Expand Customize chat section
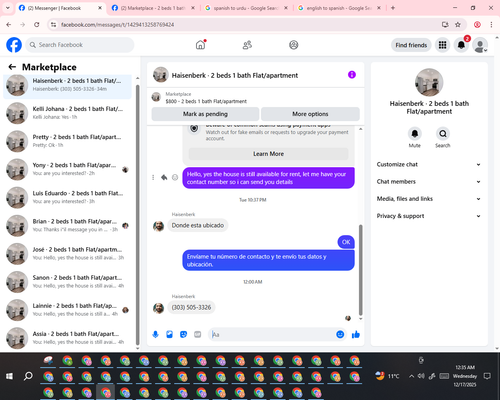 click(429, 164)
